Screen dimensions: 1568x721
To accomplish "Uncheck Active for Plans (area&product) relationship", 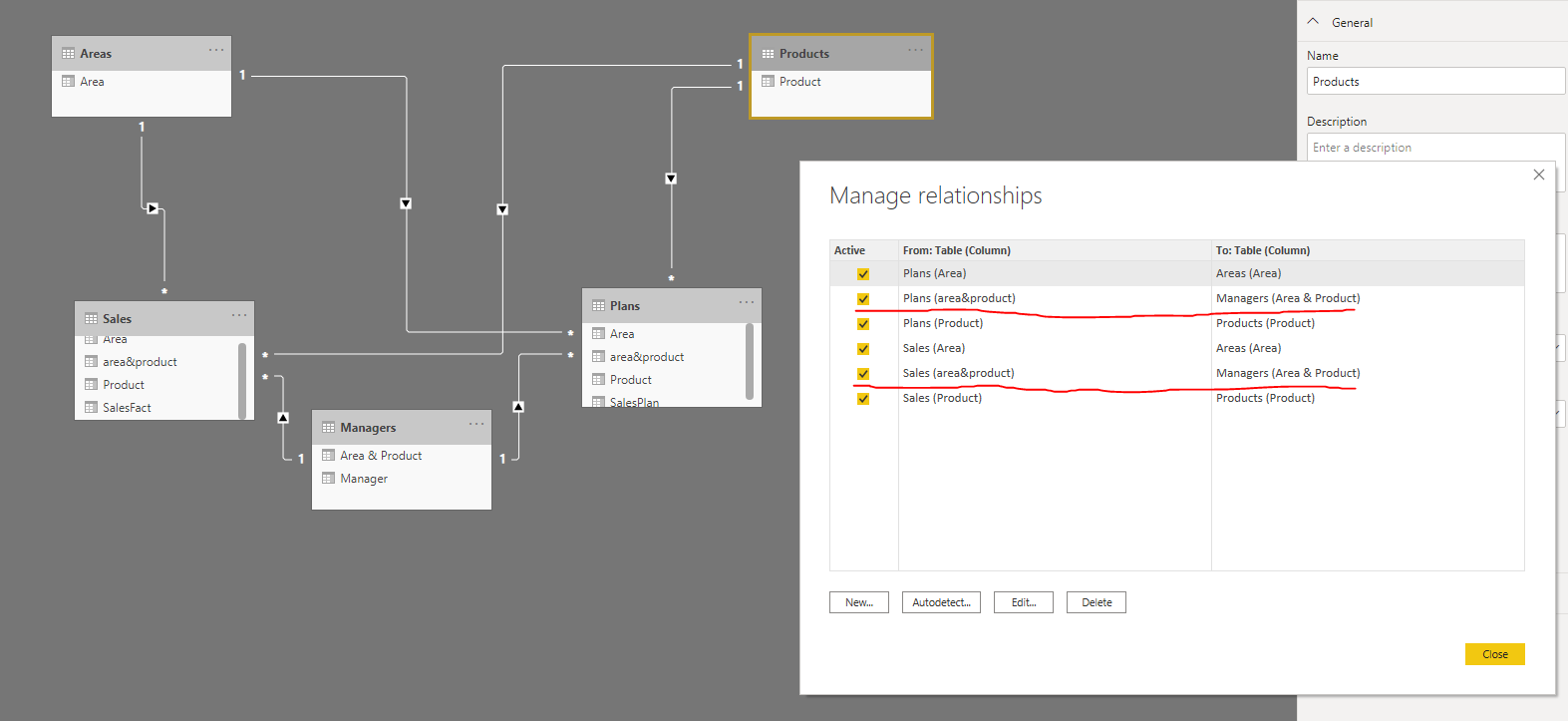I will click(x=863, y=299).
